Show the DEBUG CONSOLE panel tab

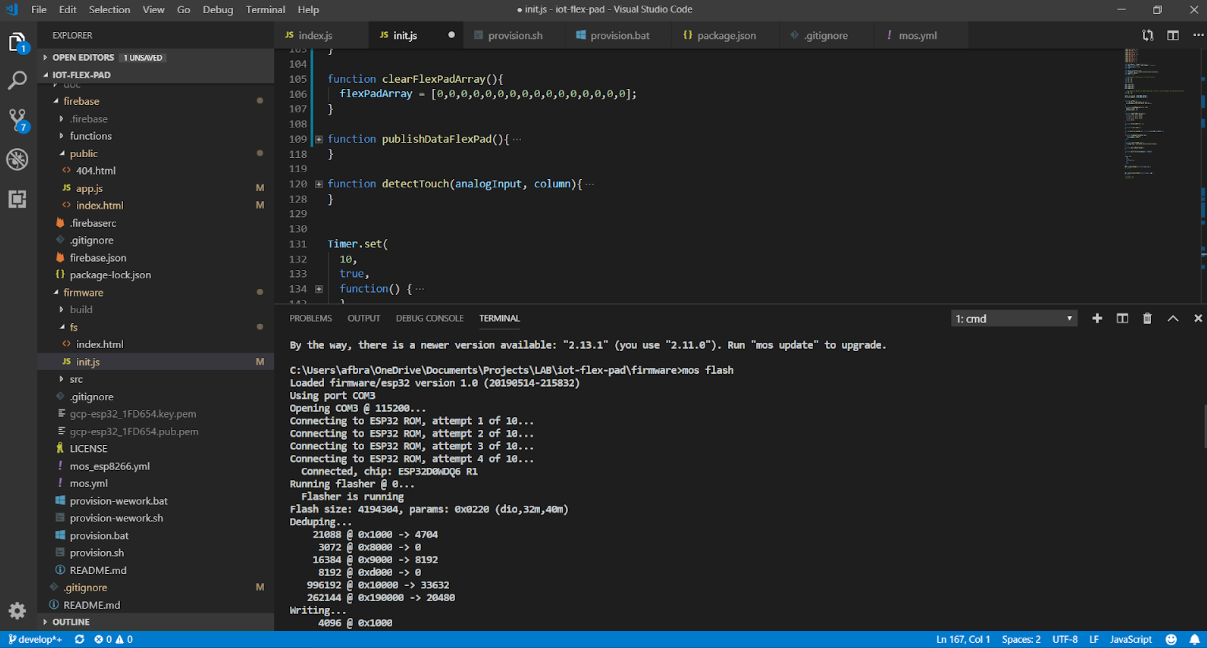tap(430, 318)
